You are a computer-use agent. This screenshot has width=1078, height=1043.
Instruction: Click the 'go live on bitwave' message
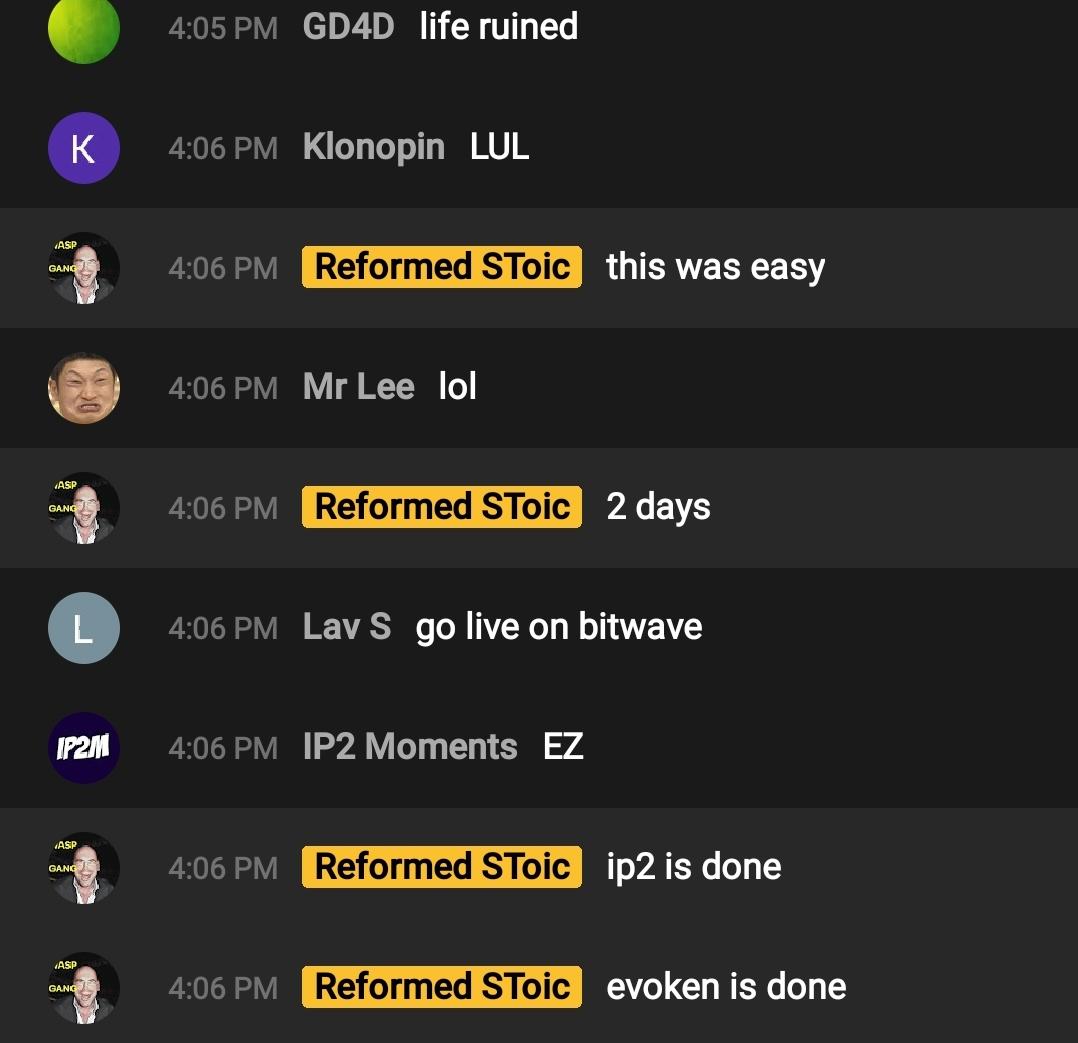[559, 628]
